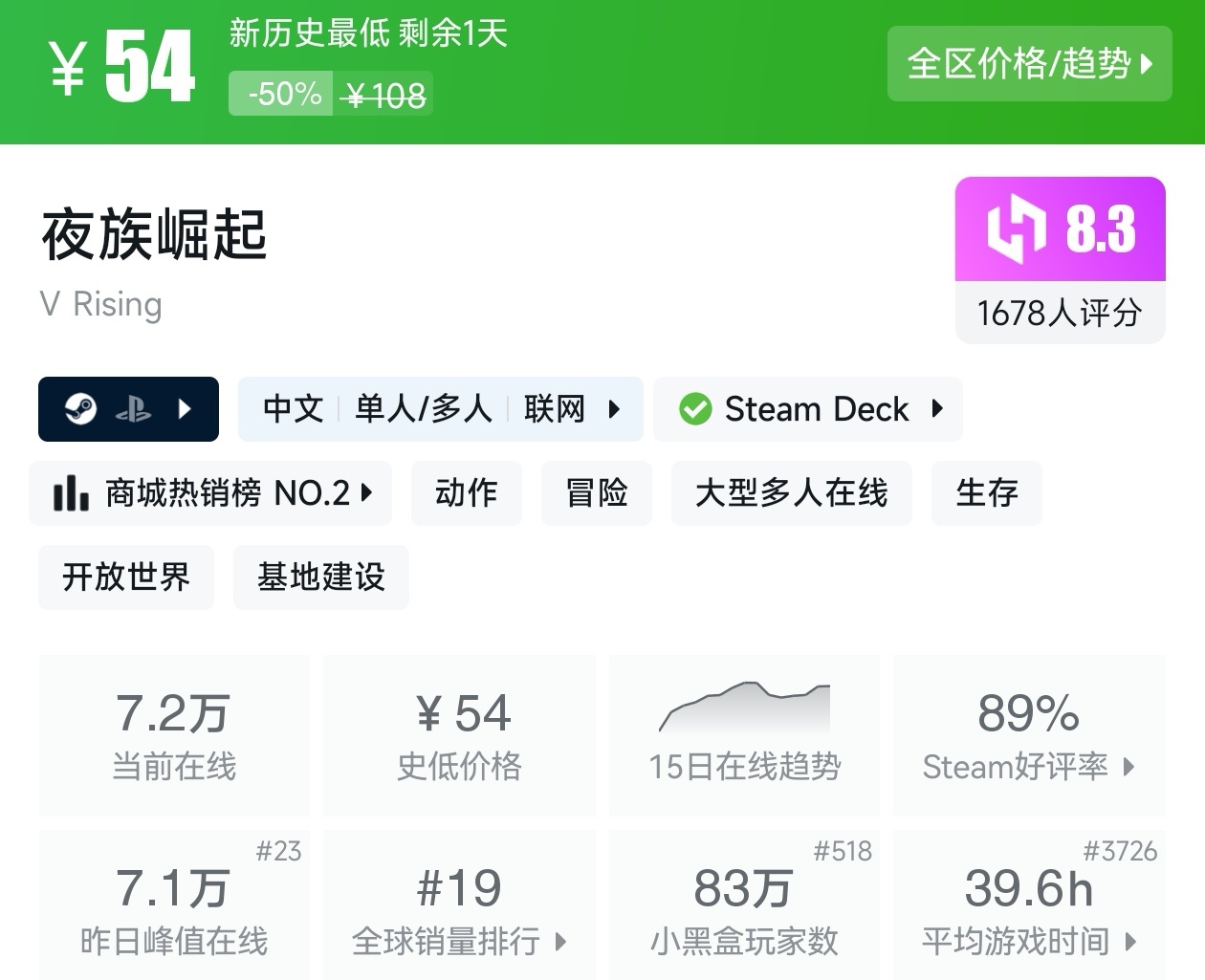Image resolution: width=1205 pixels, height=980 pixels.
Task: Open the Steam好评率 89% details
Action: coord(1029,734)
